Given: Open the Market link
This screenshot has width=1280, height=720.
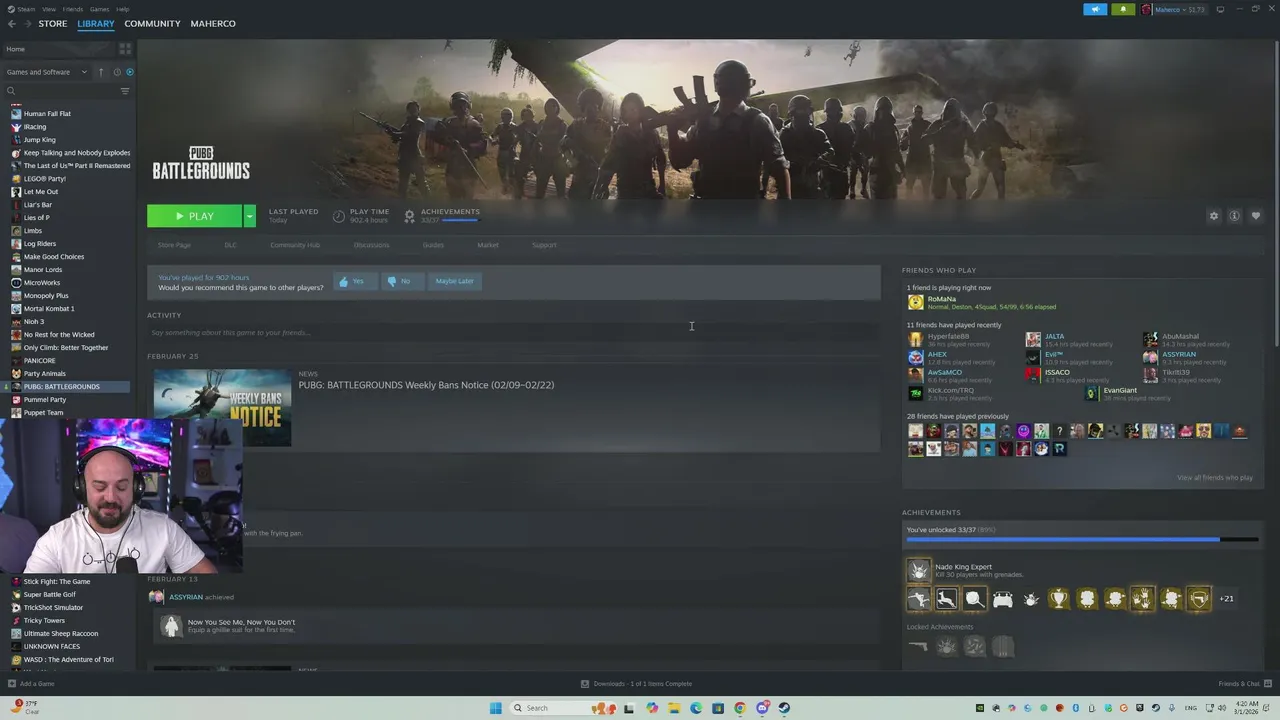Looking at the screenshot, I should tap(488, 245).
